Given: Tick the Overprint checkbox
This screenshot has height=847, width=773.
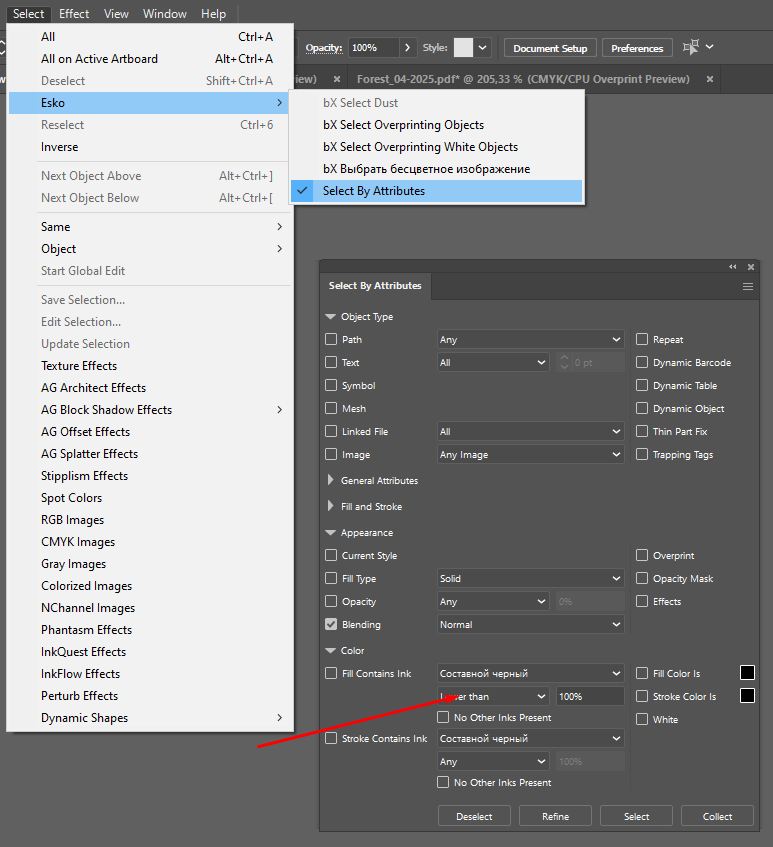Looking at the screenshot, I should click(x=642, y=556).
